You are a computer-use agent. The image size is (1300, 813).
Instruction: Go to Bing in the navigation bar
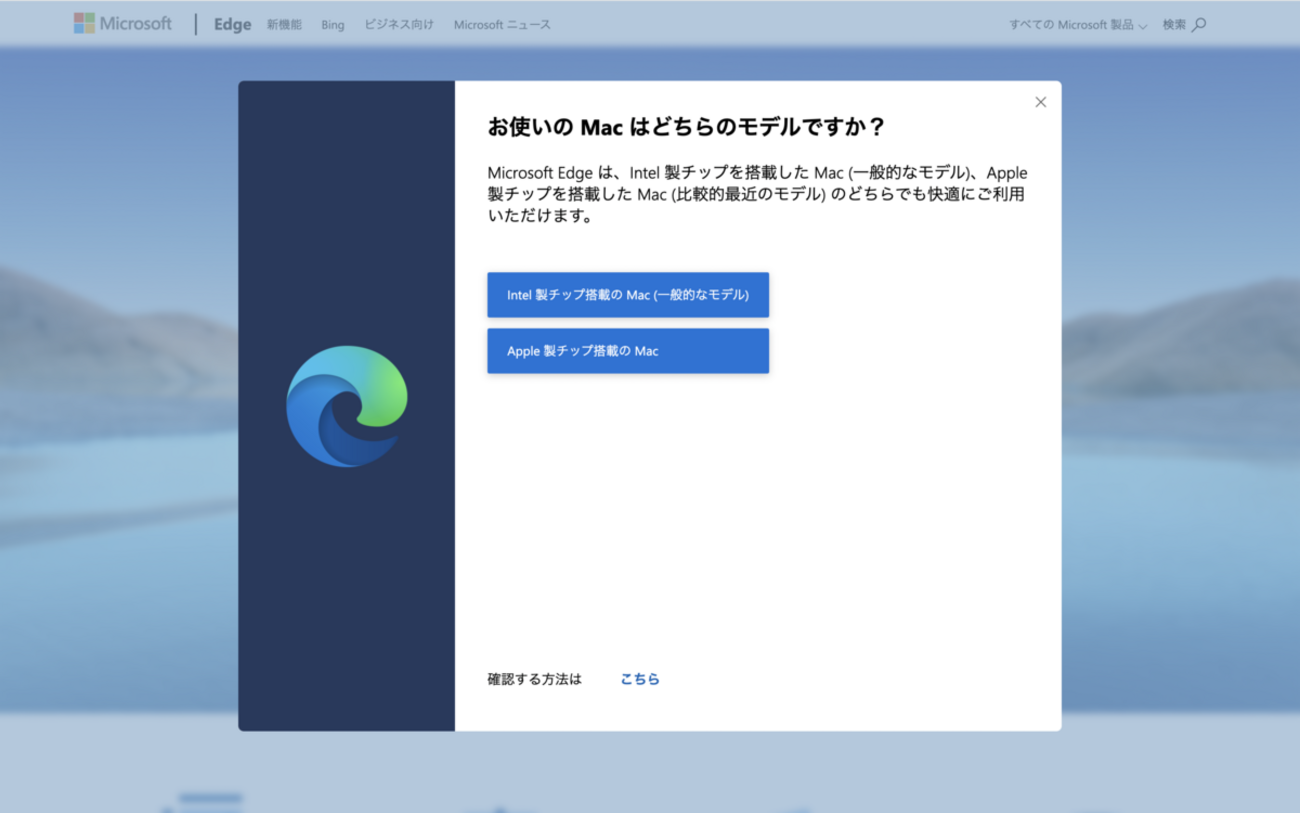(x=333, y=25)
